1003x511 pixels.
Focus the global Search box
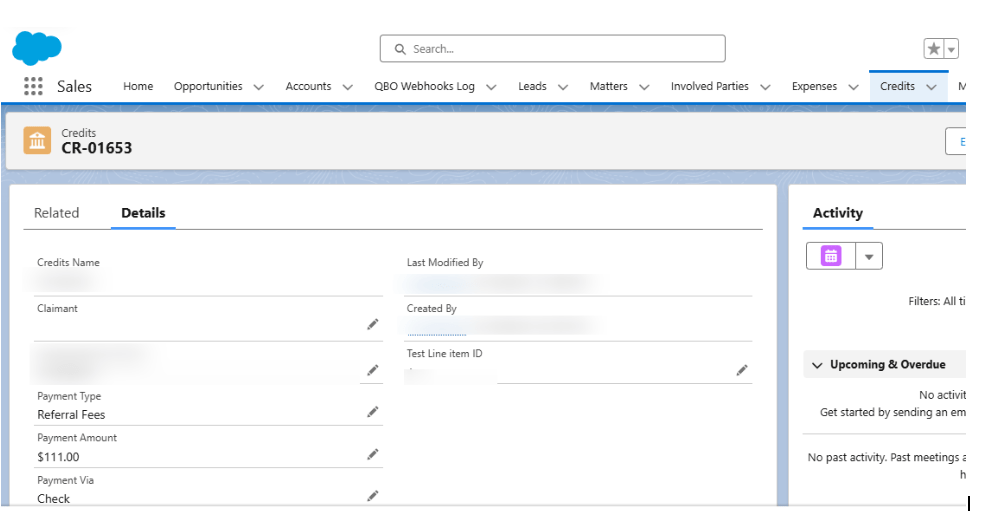(553, 49)
